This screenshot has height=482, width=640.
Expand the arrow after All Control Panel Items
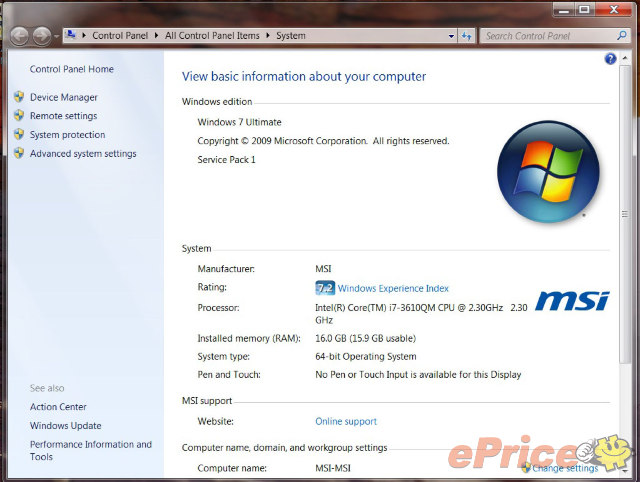coord(268,36)
